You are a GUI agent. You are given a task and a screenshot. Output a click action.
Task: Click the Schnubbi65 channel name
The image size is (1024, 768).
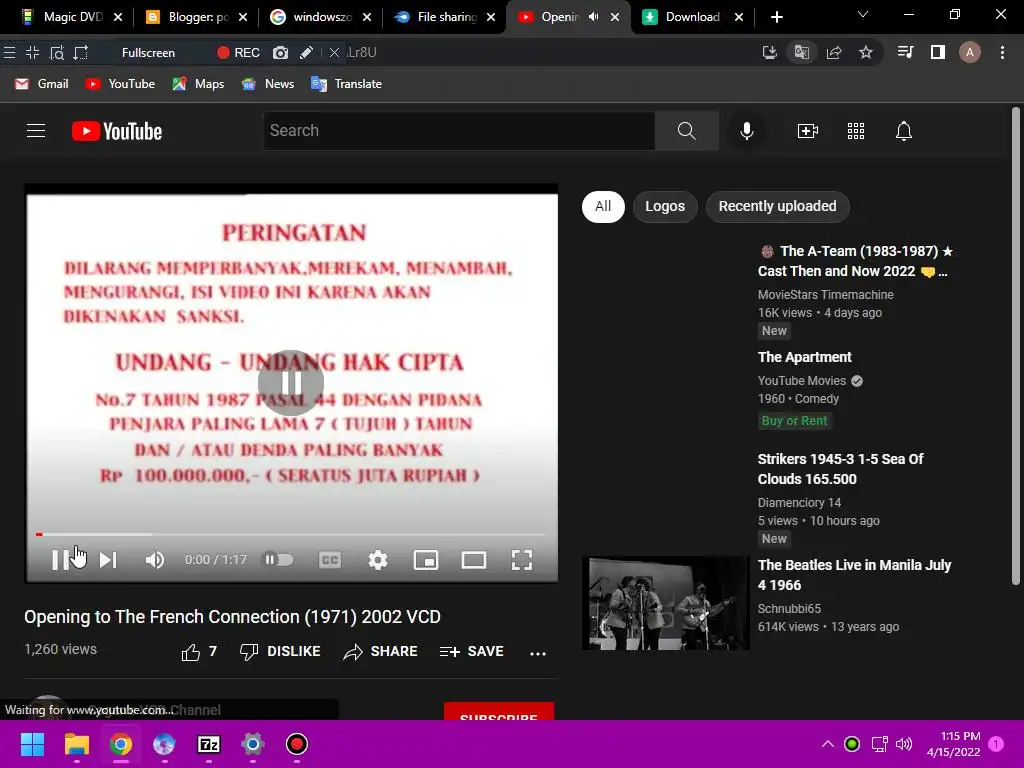[789, 609]
